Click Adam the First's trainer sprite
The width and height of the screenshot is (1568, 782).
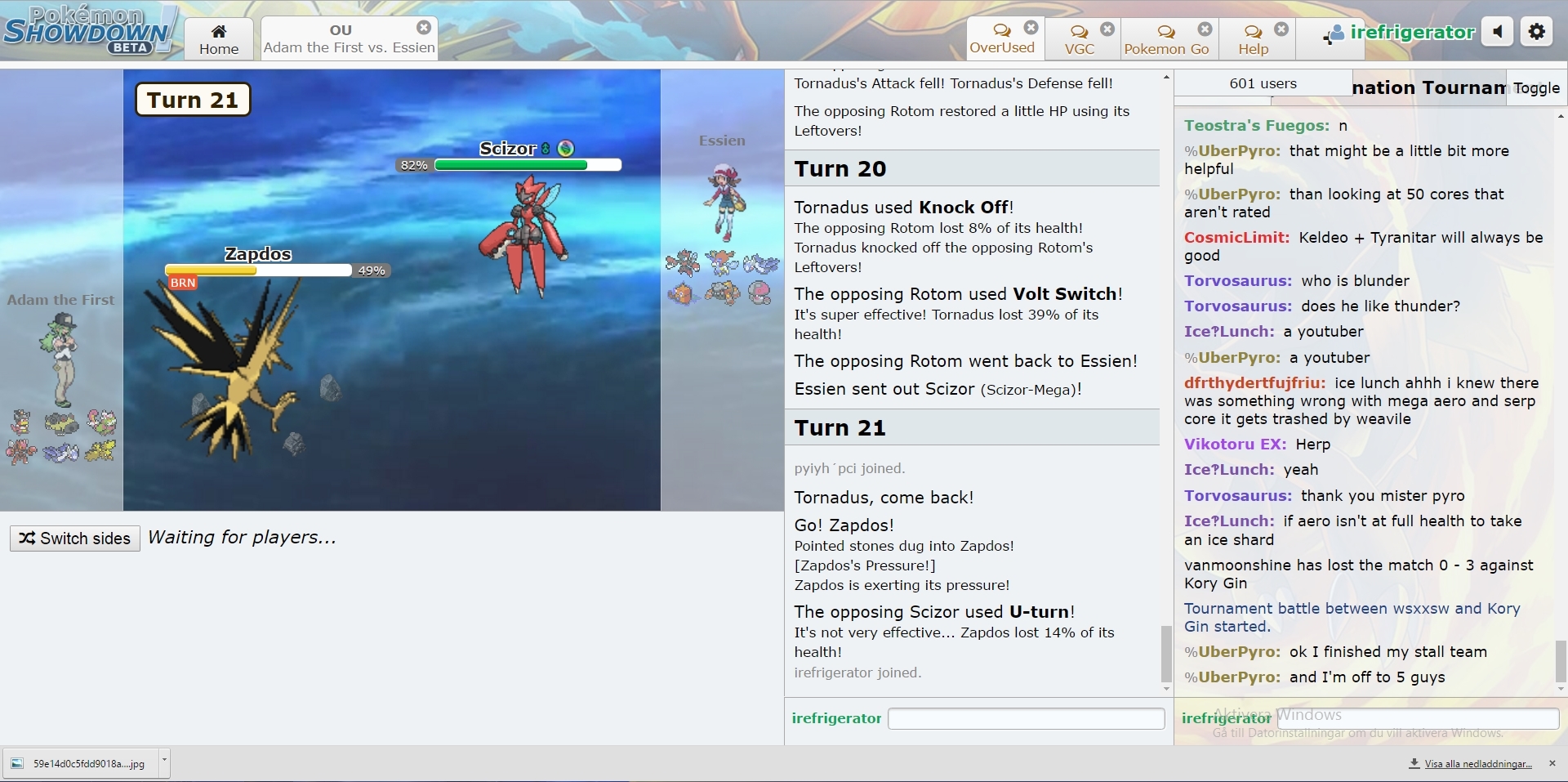(x=60, y=360)
